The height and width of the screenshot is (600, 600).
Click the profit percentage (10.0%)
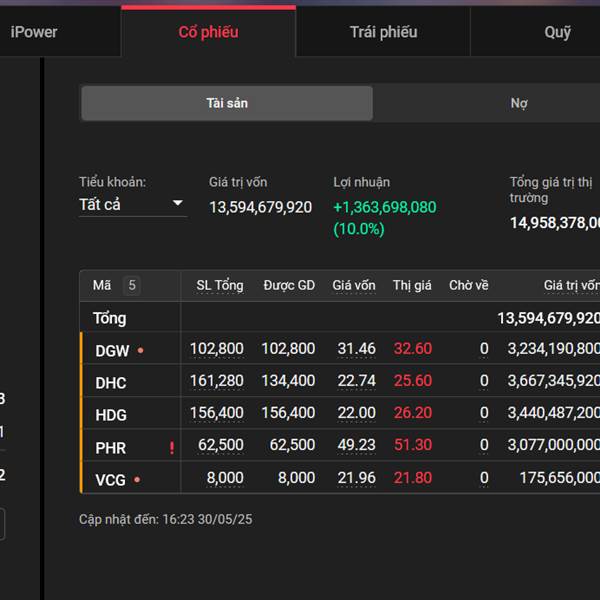(359, 229)
